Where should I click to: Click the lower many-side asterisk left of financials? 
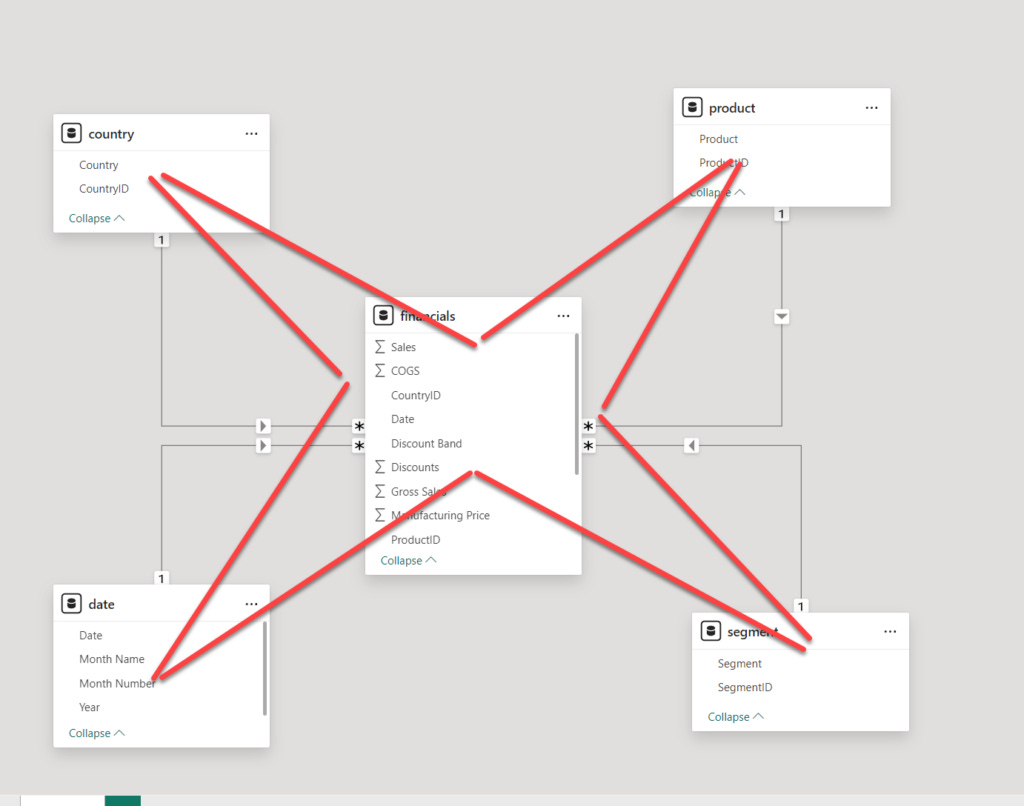click(359, 446)
